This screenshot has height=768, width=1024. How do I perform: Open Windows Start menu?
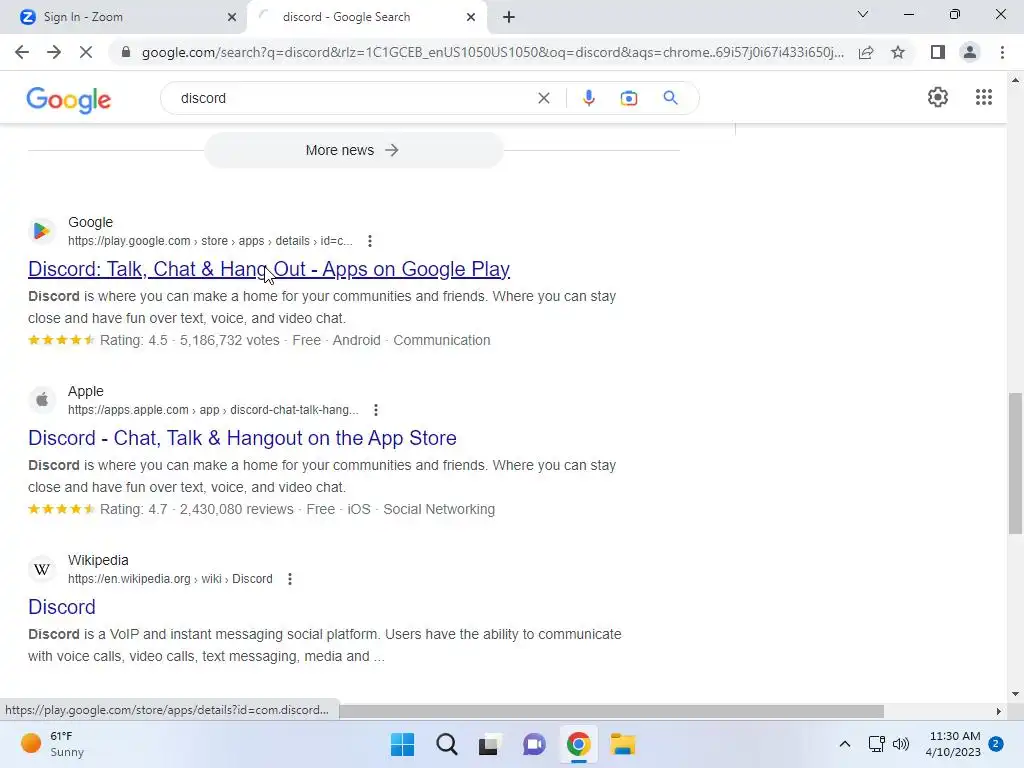point(402,744)
